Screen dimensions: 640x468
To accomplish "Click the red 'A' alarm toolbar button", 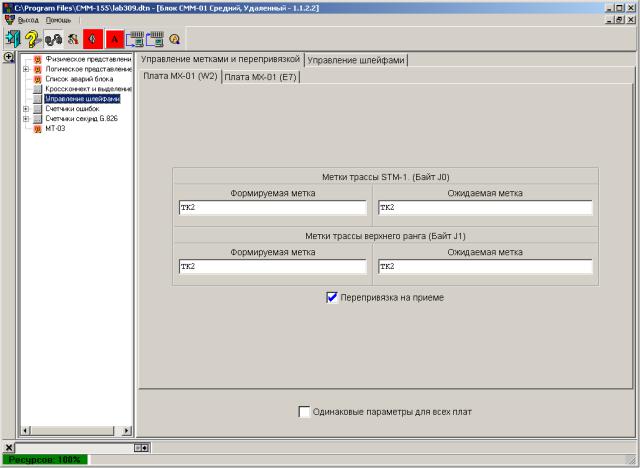I will click(x=115, y=39).
